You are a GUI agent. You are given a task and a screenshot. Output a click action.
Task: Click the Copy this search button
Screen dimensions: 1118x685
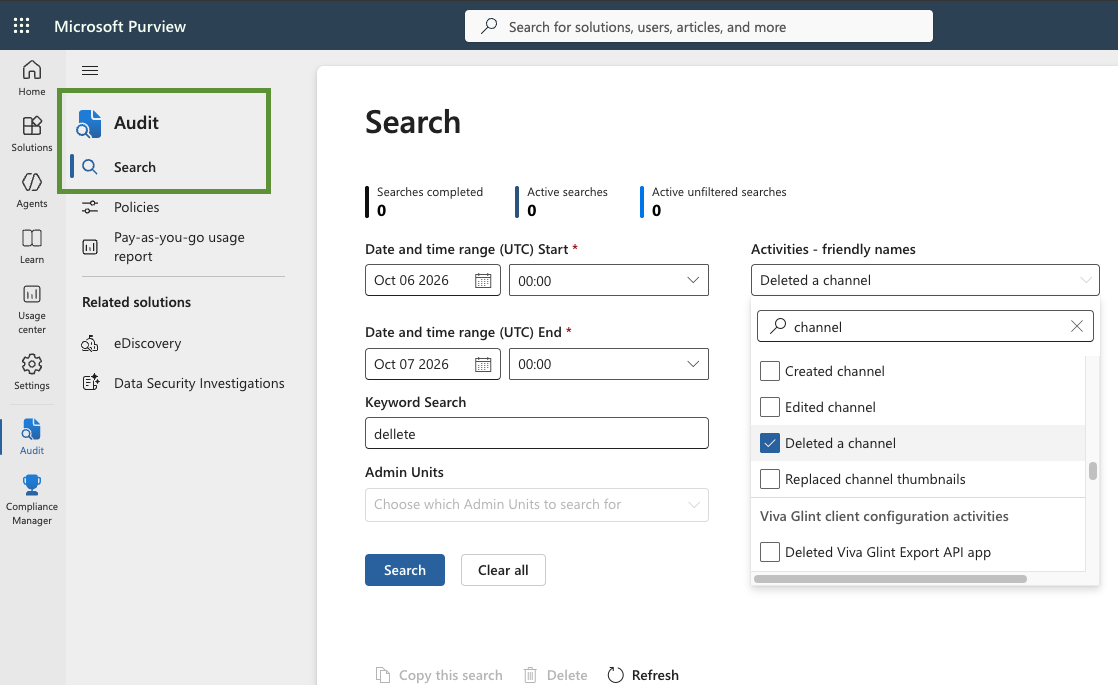pos(439,675)
